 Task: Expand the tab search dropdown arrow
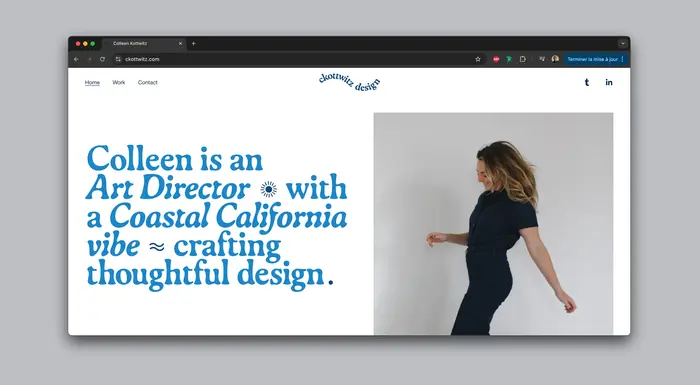pyautogui.click(x=623, y=43)
